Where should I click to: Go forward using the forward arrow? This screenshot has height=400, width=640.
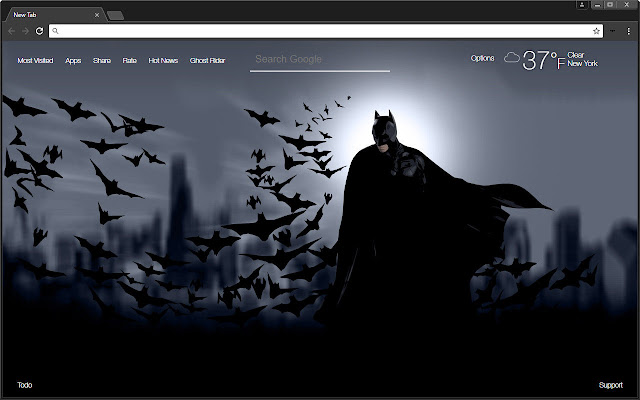coord(25,31)
